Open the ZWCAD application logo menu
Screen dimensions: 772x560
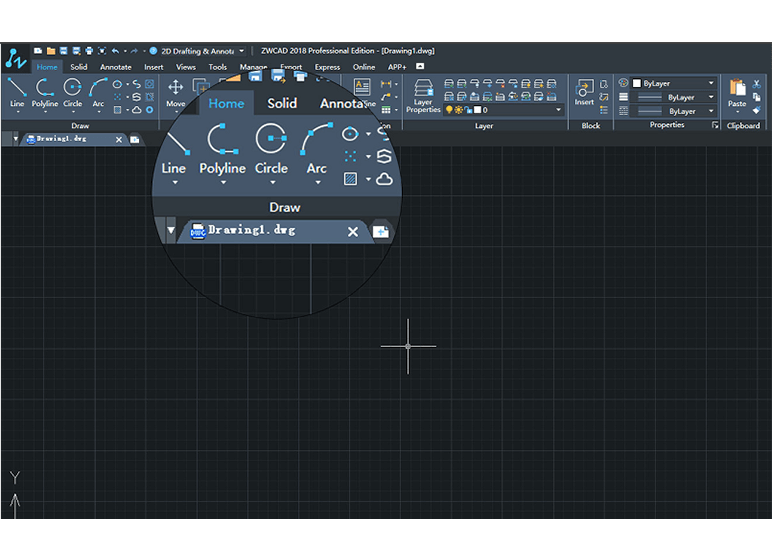click(14, 58)
